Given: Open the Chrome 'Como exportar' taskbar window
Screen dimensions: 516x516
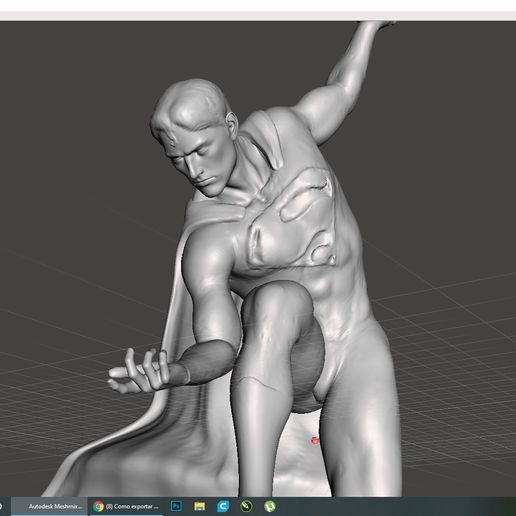Looking at the screenshot, I should pos(126,506).
